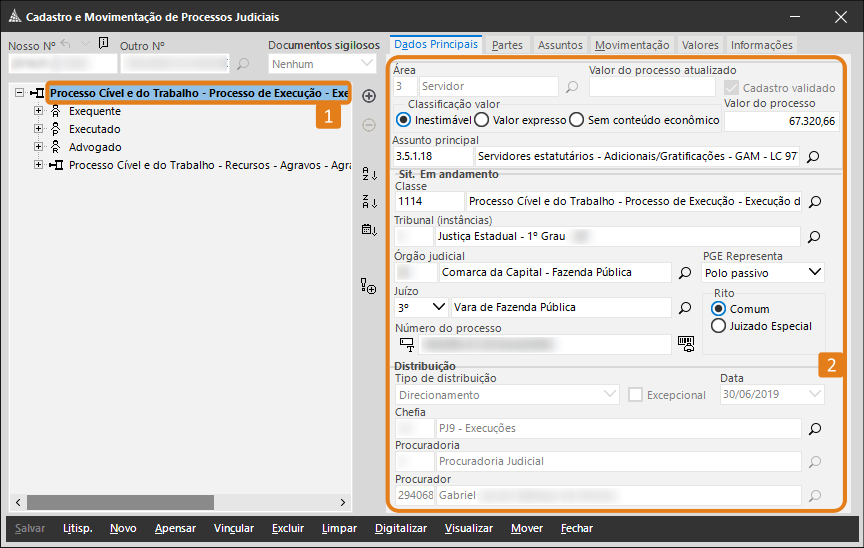Click the add item plus icon beside tree
The width and height of the screenshot is (864, 548).
click(369, 96)
